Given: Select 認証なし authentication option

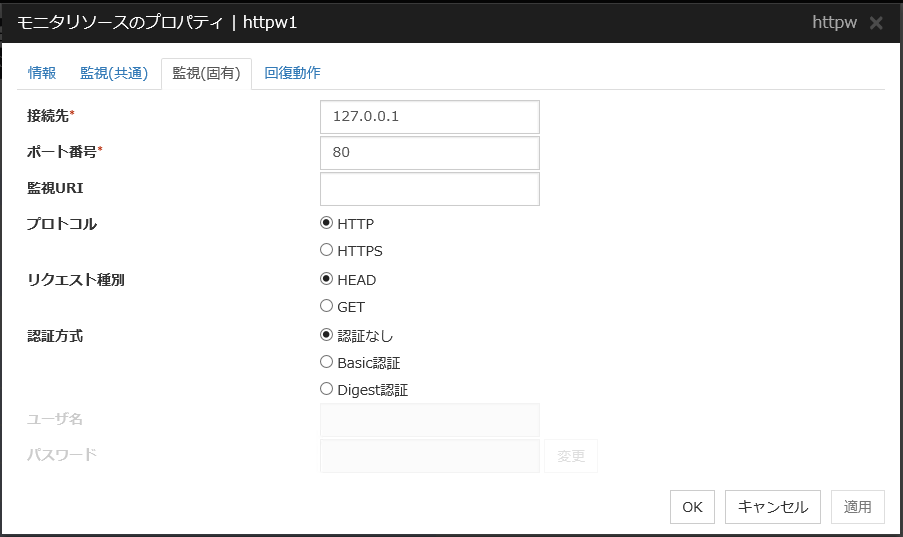Looking at the screenshot, I should 327,336.
